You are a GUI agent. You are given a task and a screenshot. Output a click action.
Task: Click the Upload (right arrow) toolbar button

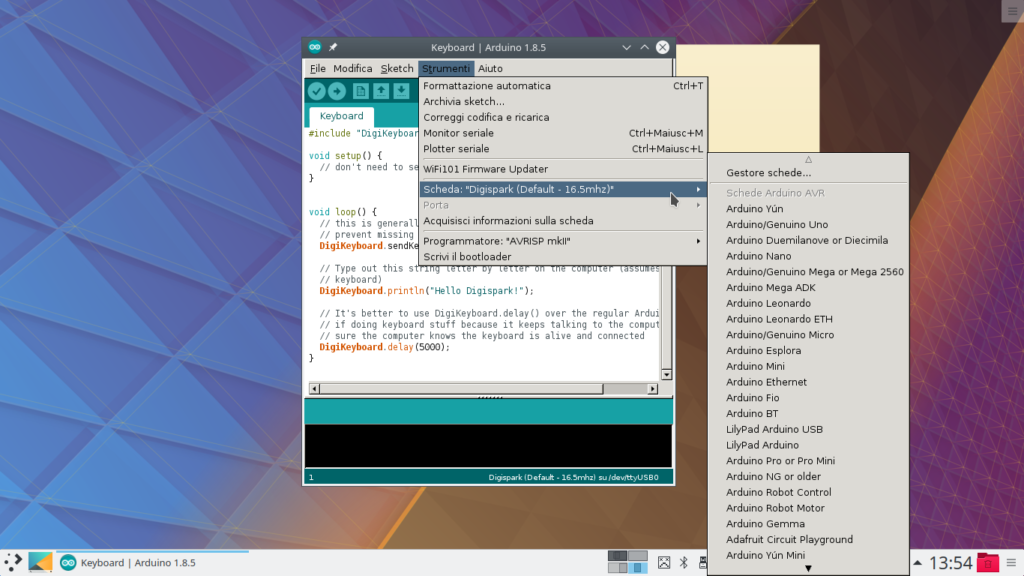pyautogui.click(x=338, y=91)
